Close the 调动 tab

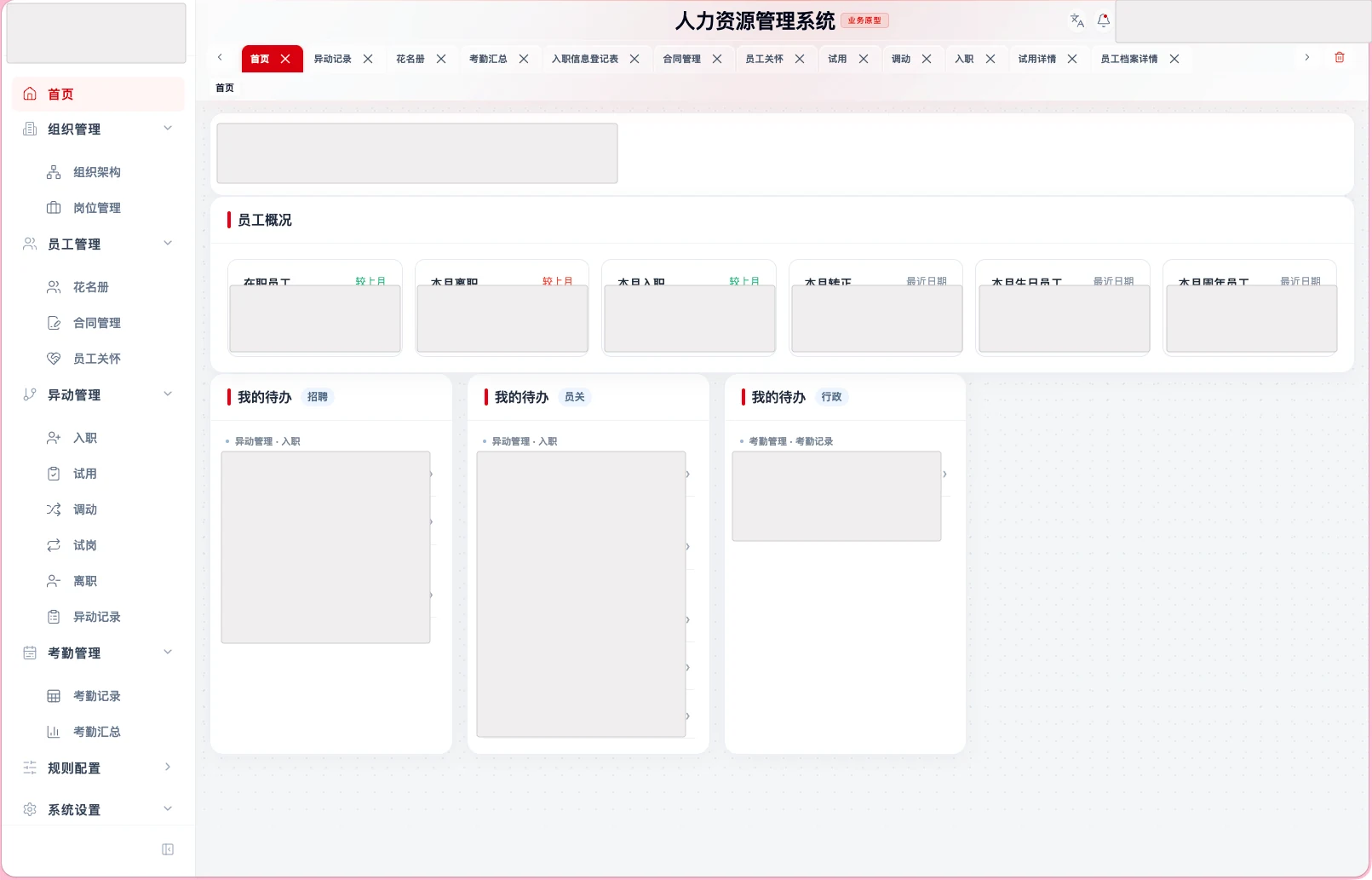[927, 59]
